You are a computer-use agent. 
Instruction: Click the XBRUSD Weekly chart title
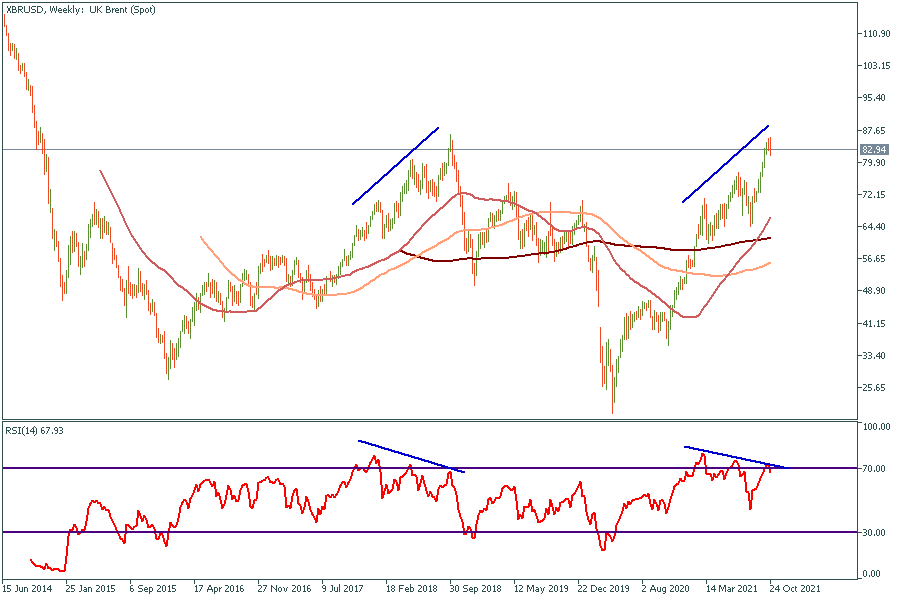[x=70, y=9]
